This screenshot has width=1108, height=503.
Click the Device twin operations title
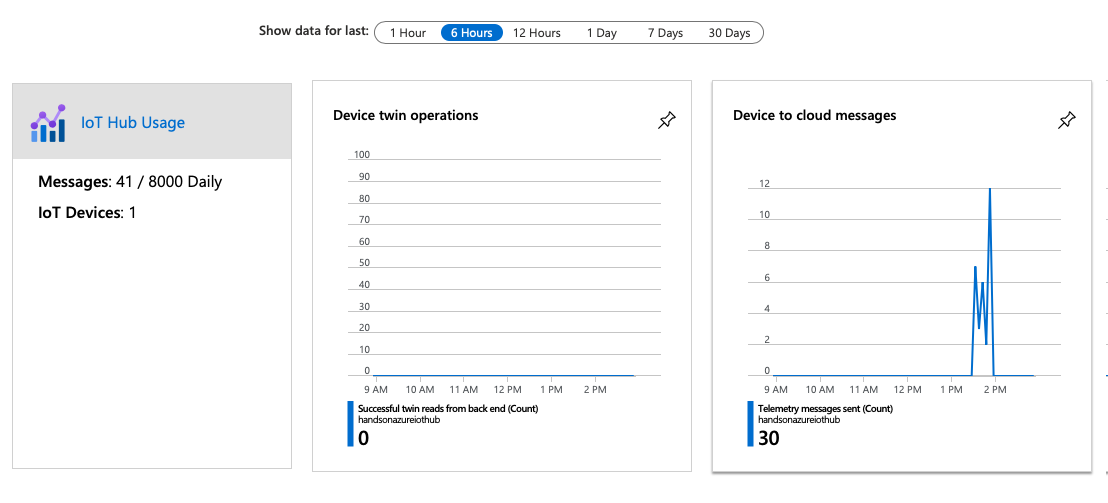[406, 116]
